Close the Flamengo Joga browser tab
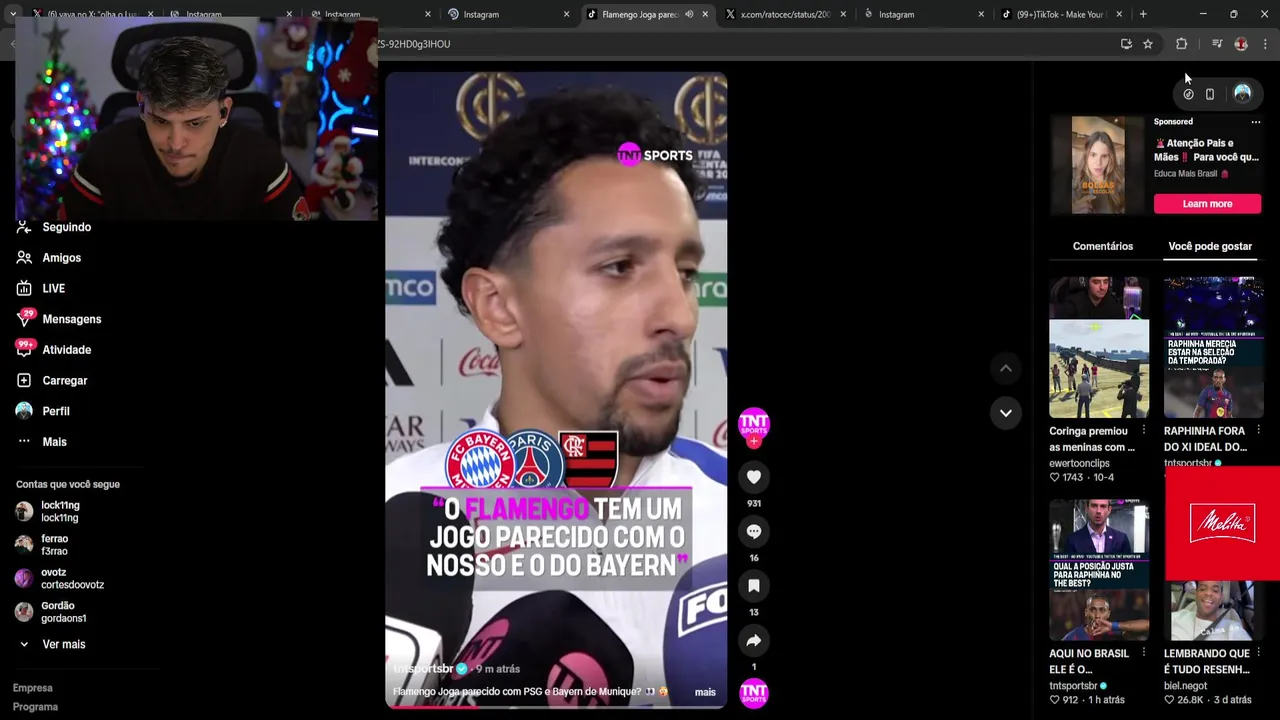The height and width of the screenshot is (720, 1280). (x=705, y=14)
